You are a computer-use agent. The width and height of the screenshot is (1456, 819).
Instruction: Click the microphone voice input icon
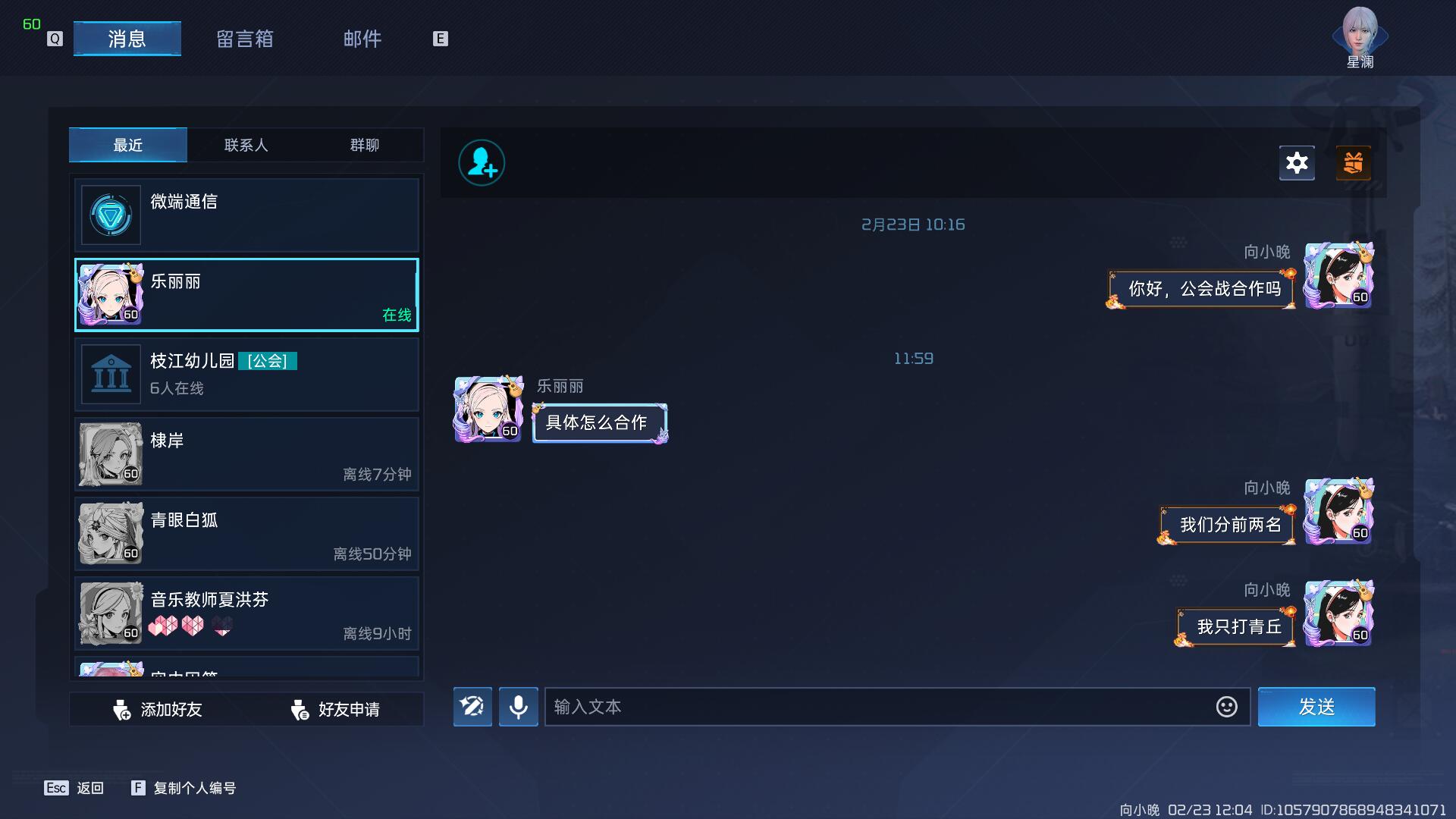519,707
